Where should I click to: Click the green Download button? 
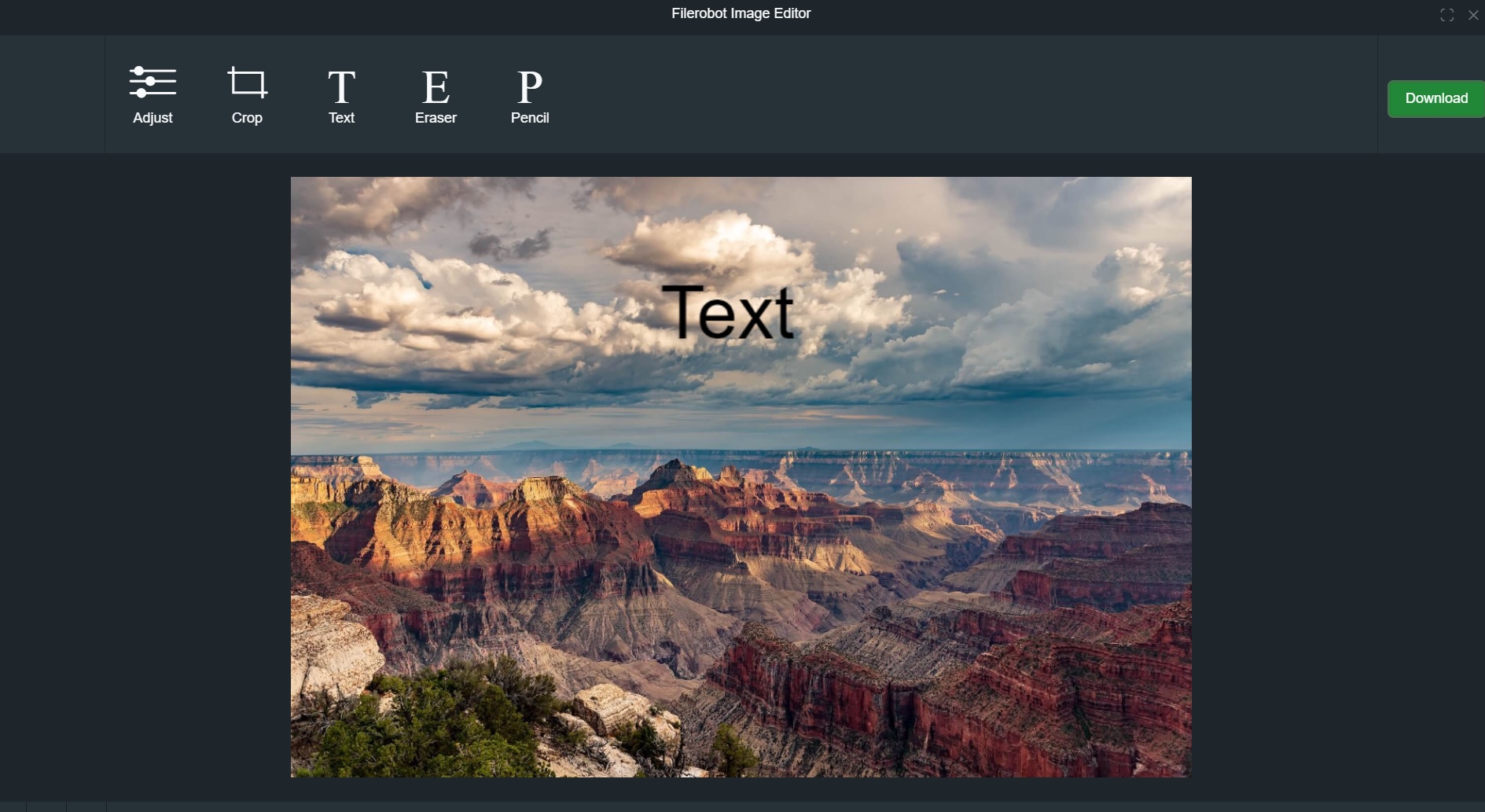click(x=1435, y=99)
